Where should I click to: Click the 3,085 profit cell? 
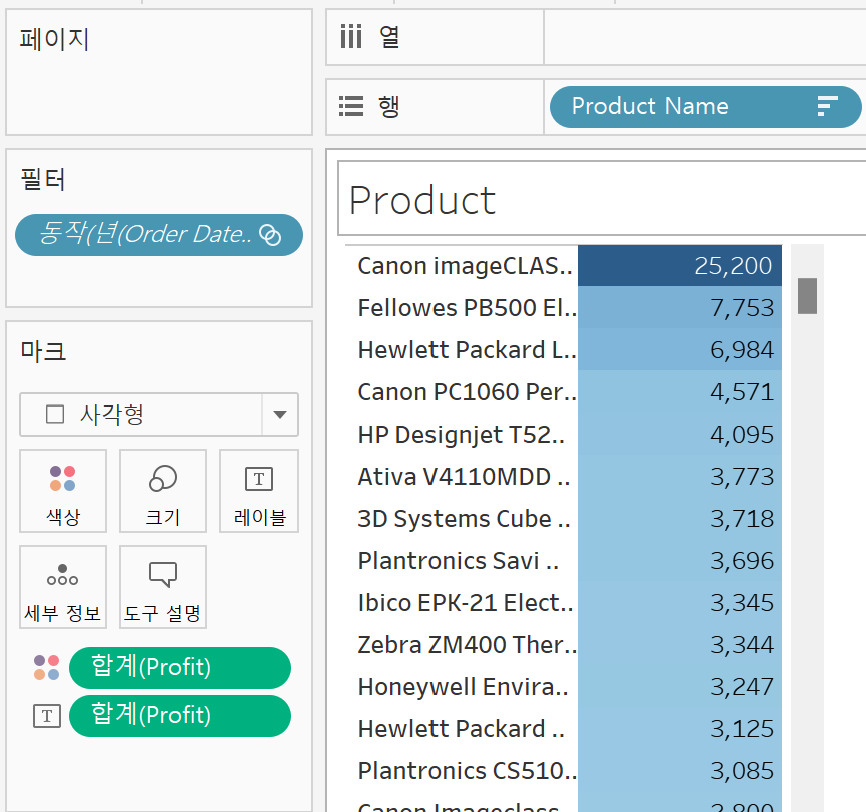pos(680,771)
